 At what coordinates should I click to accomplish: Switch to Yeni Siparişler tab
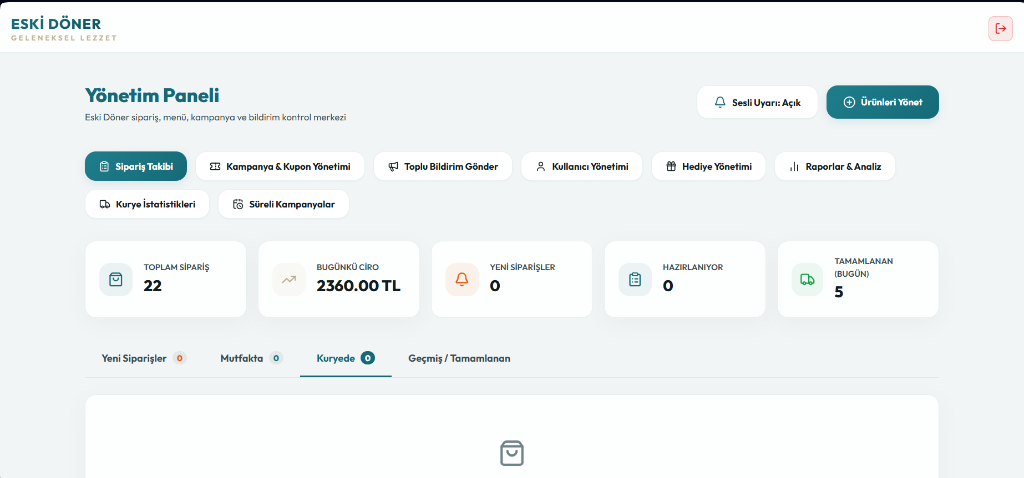144,358
